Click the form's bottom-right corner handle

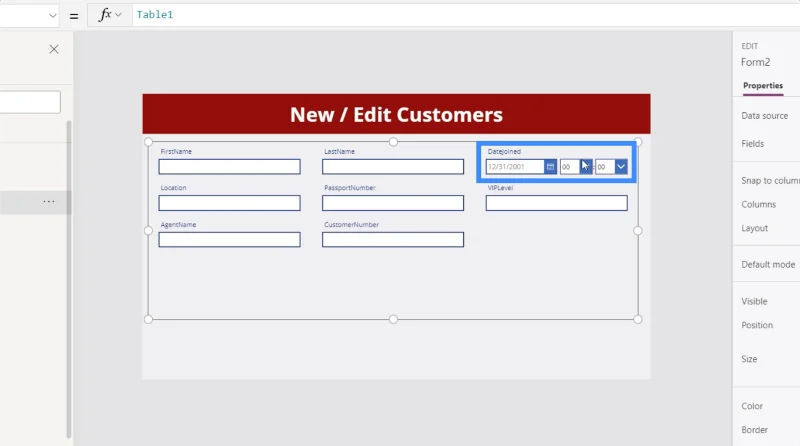[x=638, y=319]
